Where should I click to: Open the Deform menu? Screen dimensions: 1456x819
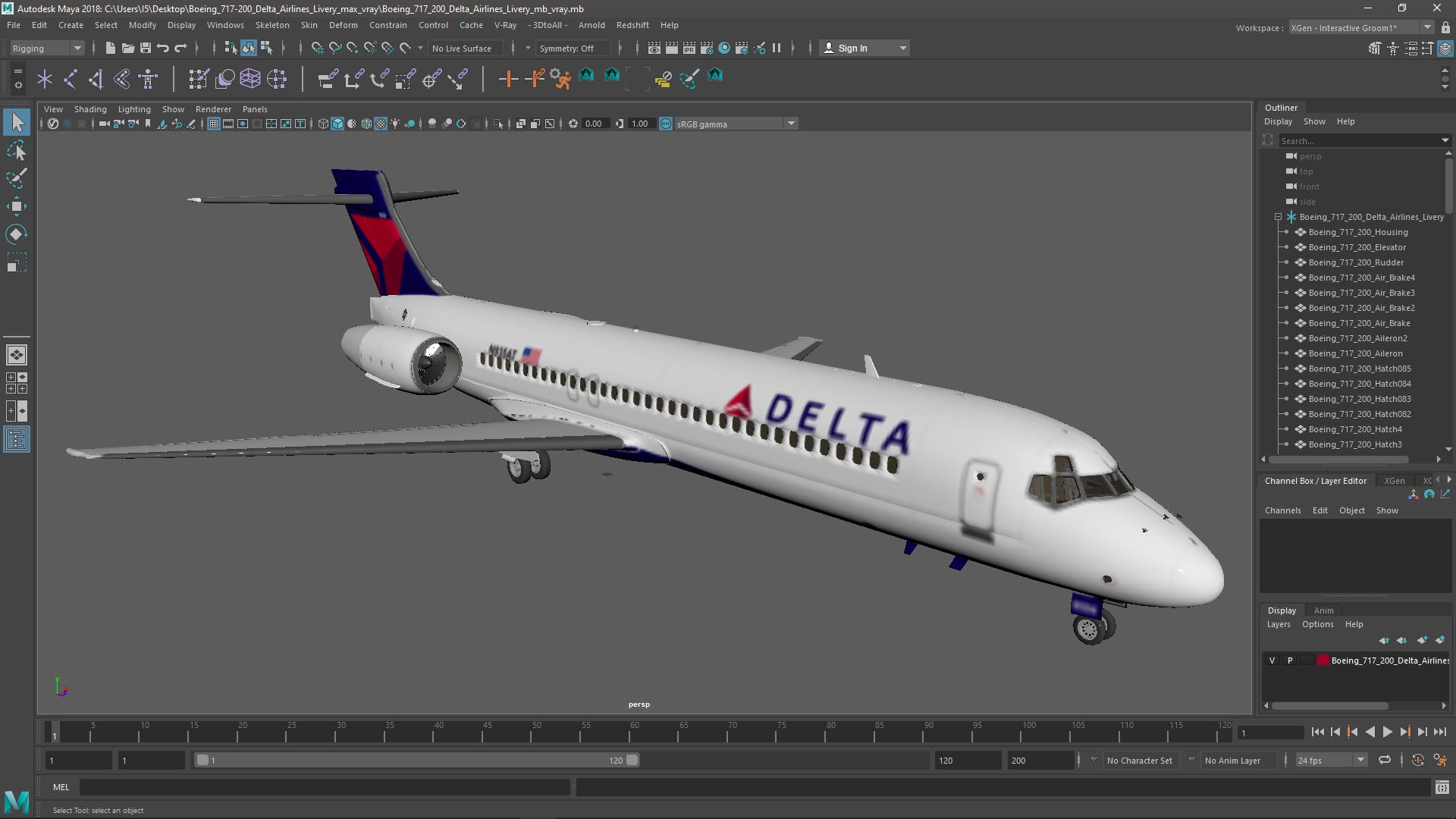pyautogui.click(x=343, y=25)
